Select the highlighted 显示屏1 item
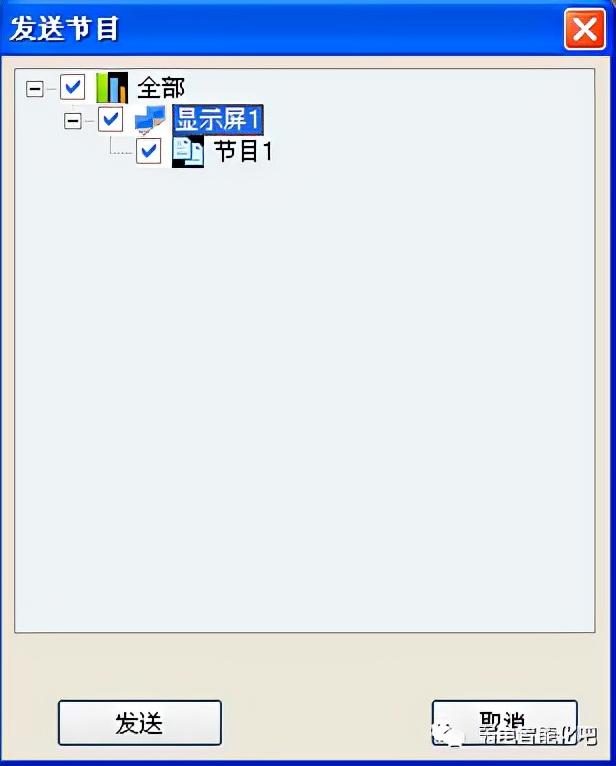This screenshot has width=616, height=766. [218, 119]
